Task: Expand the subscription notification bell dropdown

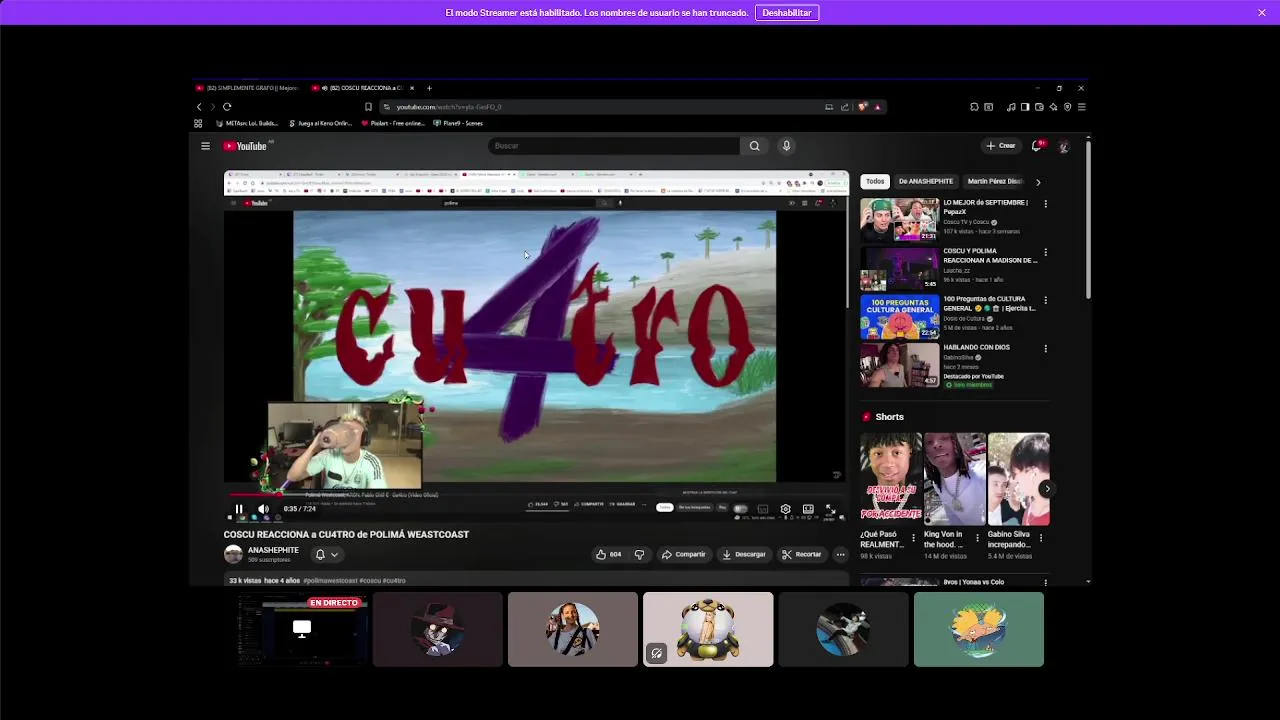Action: (327, 555)
